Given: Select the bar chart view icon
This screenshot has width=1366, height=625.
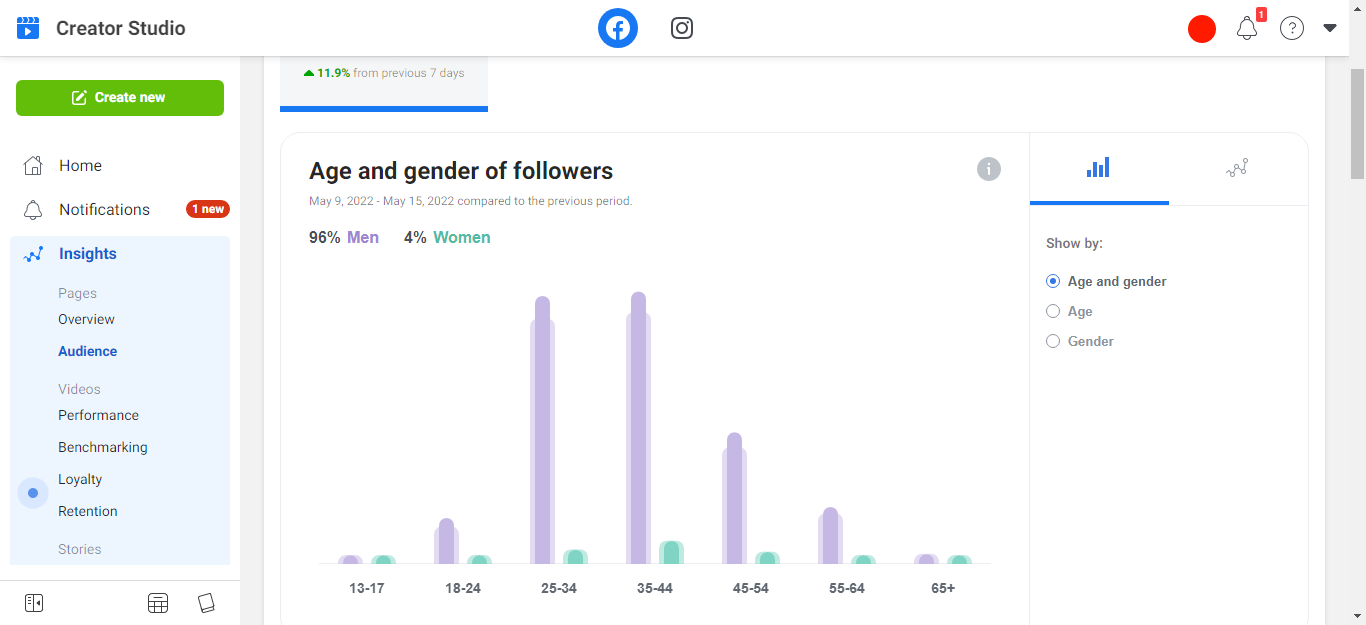Looking at the screenshot, I should pyautogui.click(x=1098, y=168).
